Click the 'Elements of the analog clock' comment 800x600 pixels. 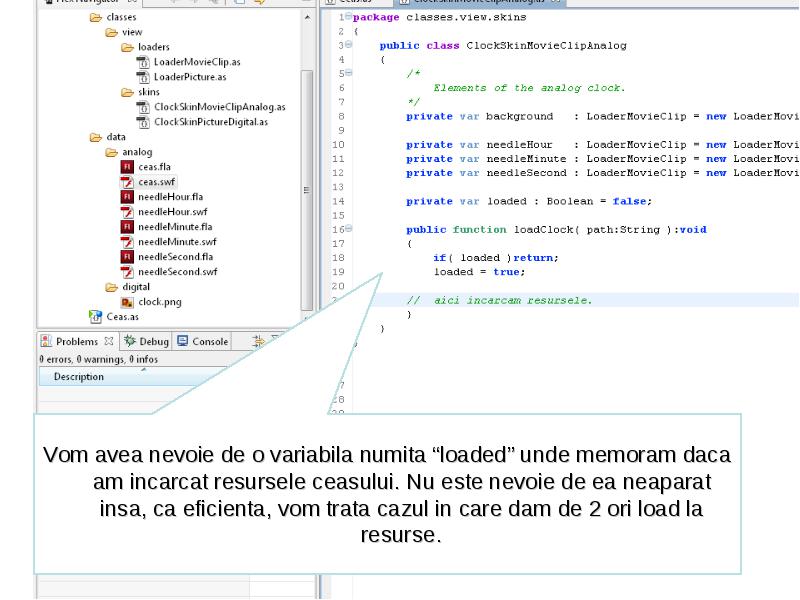click(529, 88)
